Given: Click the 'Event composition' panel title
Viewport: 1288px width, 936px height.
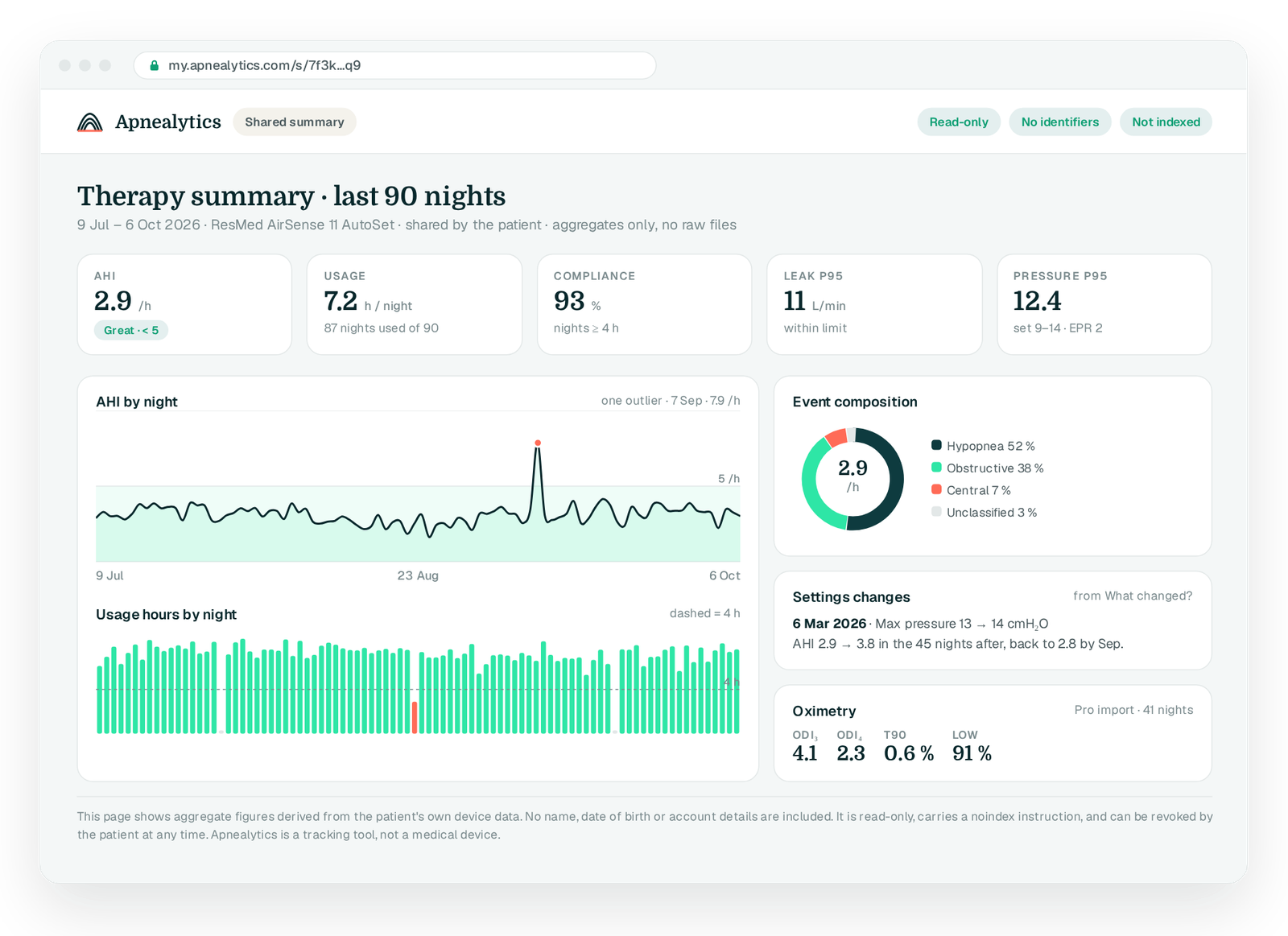Looking at the screenshot, I should pyautogui.click(x=855, y=402).
